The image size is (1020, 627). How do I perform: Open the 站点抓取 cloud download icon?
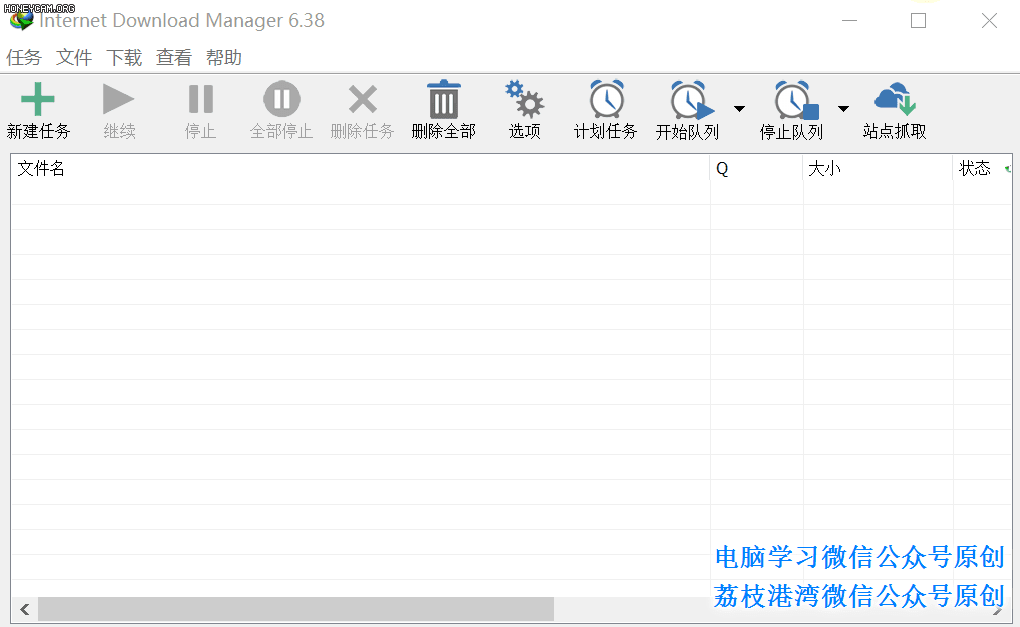point(895,98)
